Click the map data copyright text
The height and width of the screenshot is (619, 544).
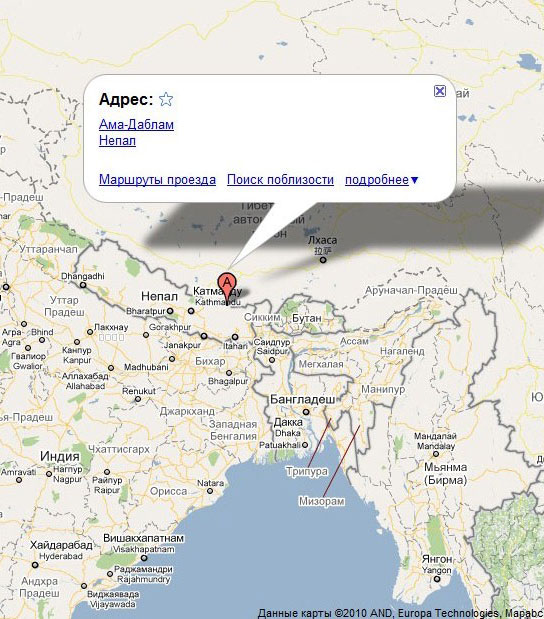tap(400, 613)
